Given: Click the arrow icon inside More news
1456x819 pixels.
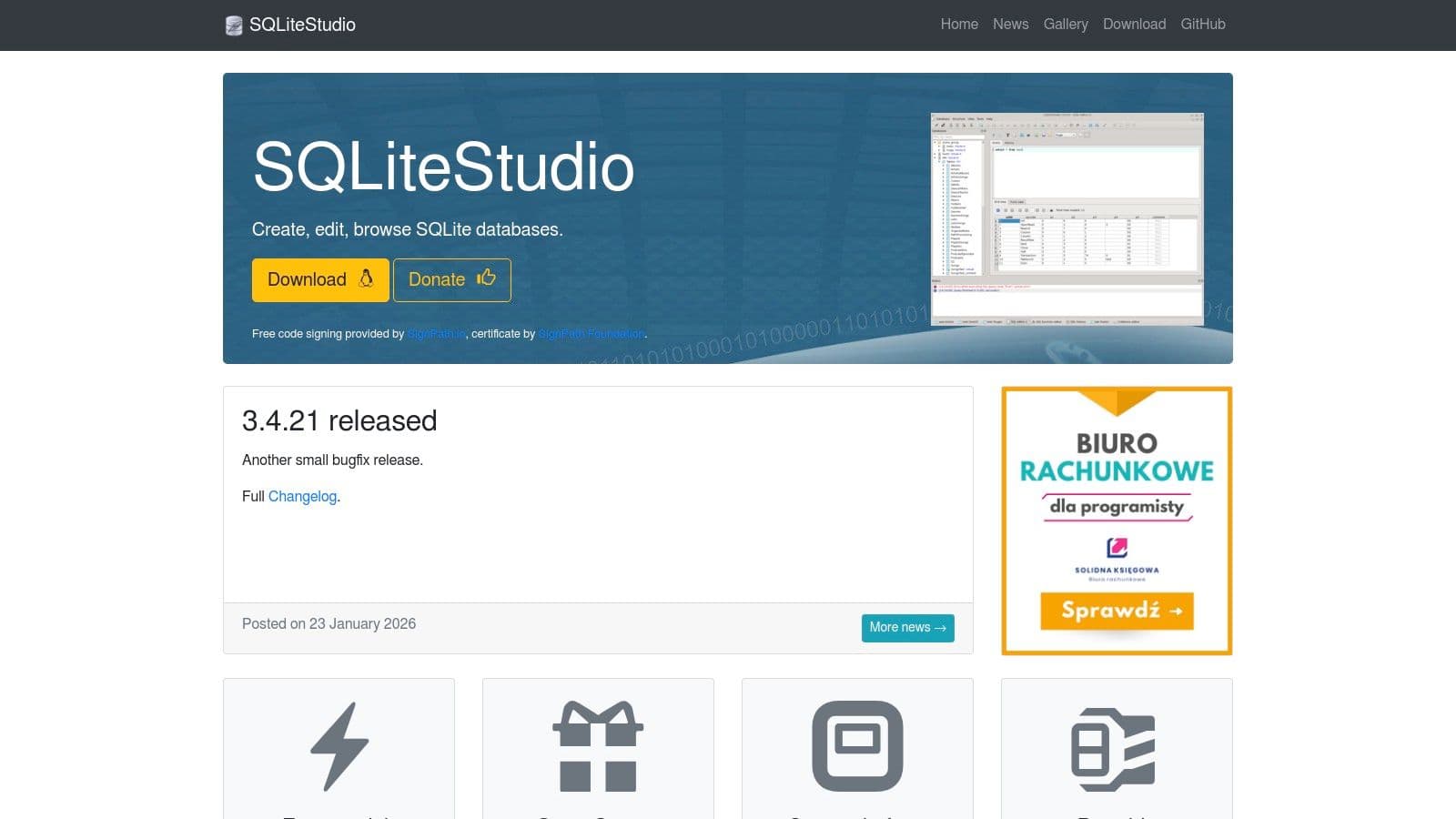Looking at the screenshot, I should 941,628.
